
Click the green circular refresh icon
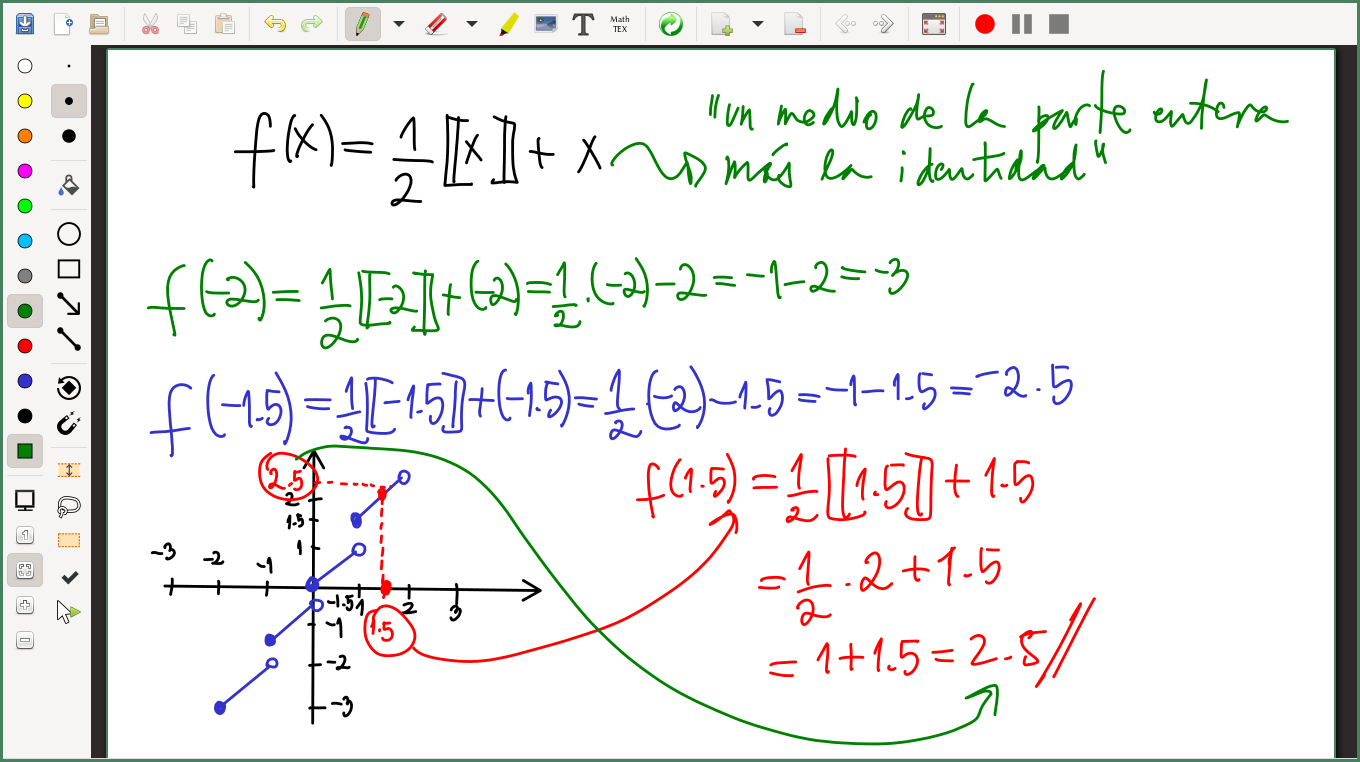coord(671,24)
